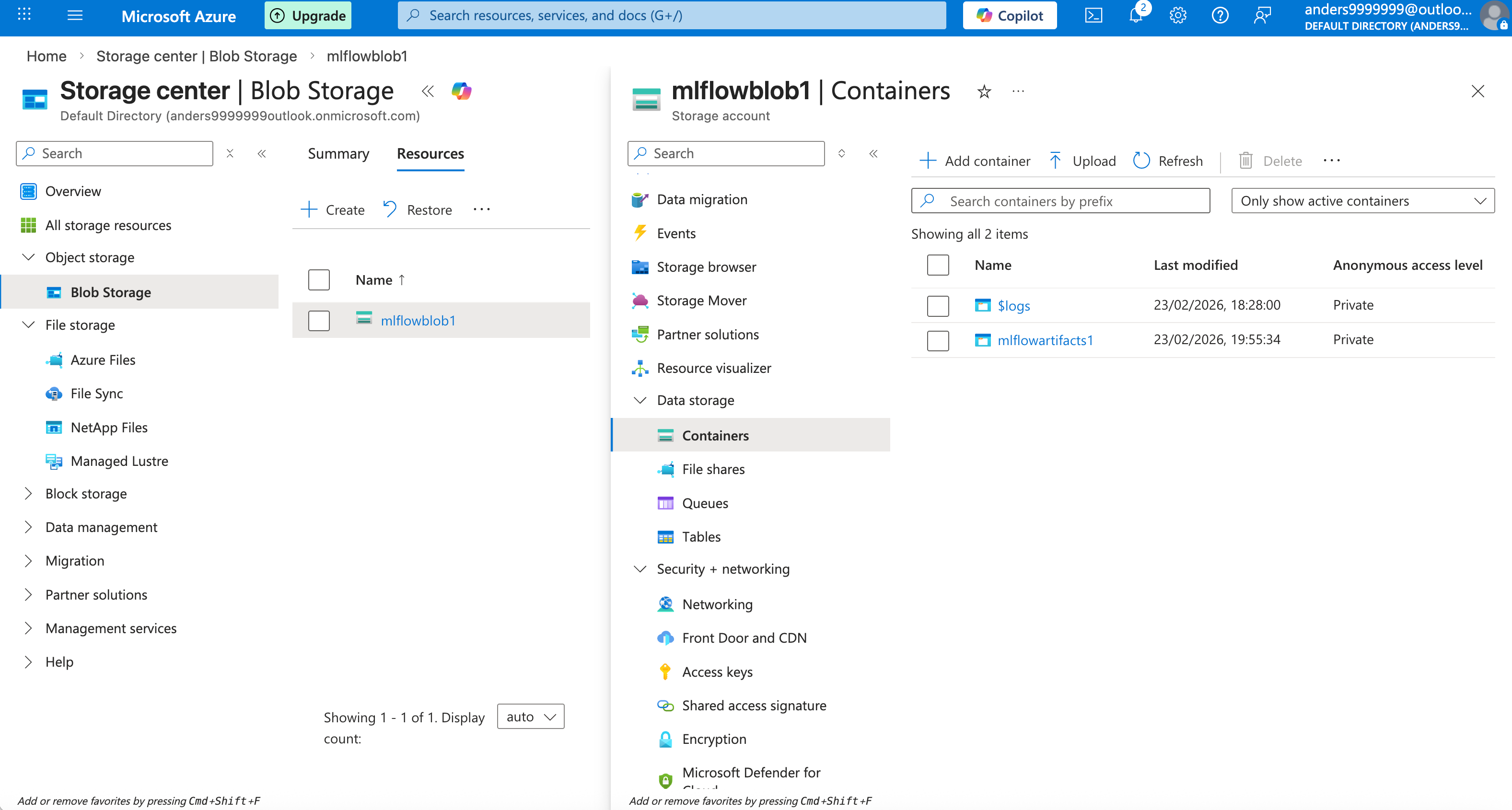The height and width of the screenshot is (810, 1512).
Task: Open the Only show active containers dropdown
Action: pos(1362,200)
